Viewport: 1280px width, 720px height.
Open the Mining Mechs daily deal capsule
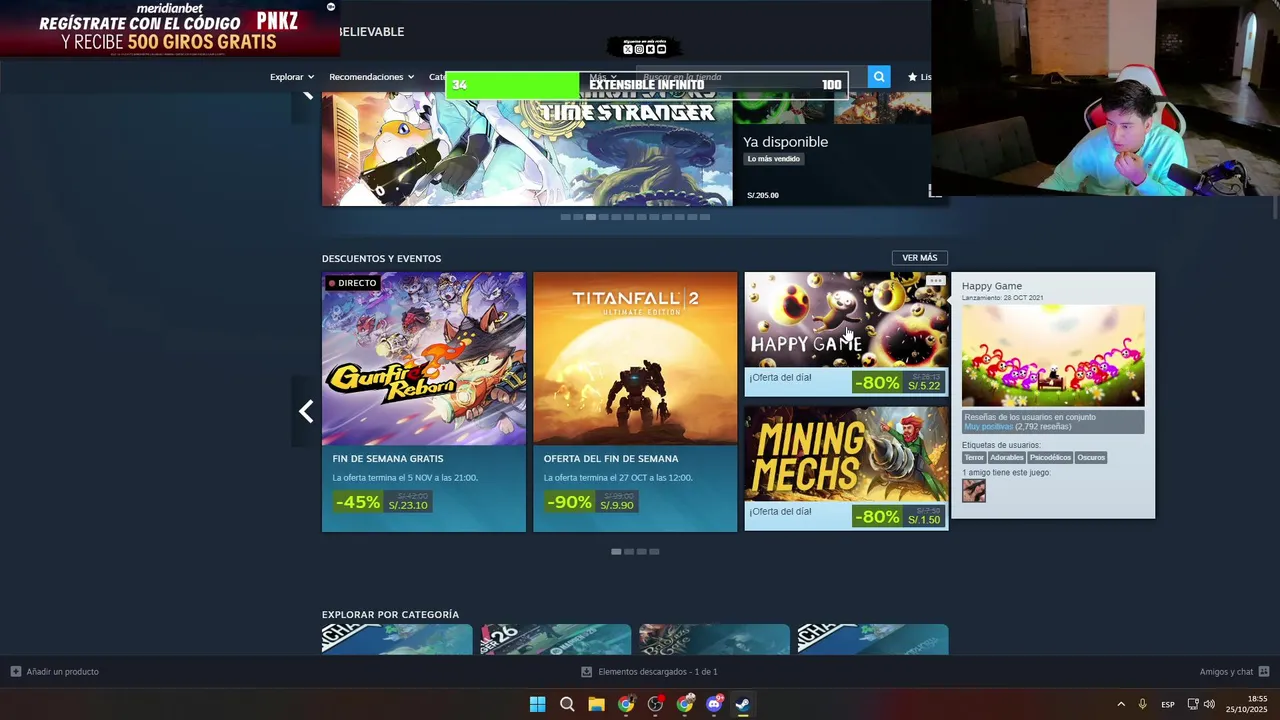(846, 468)
